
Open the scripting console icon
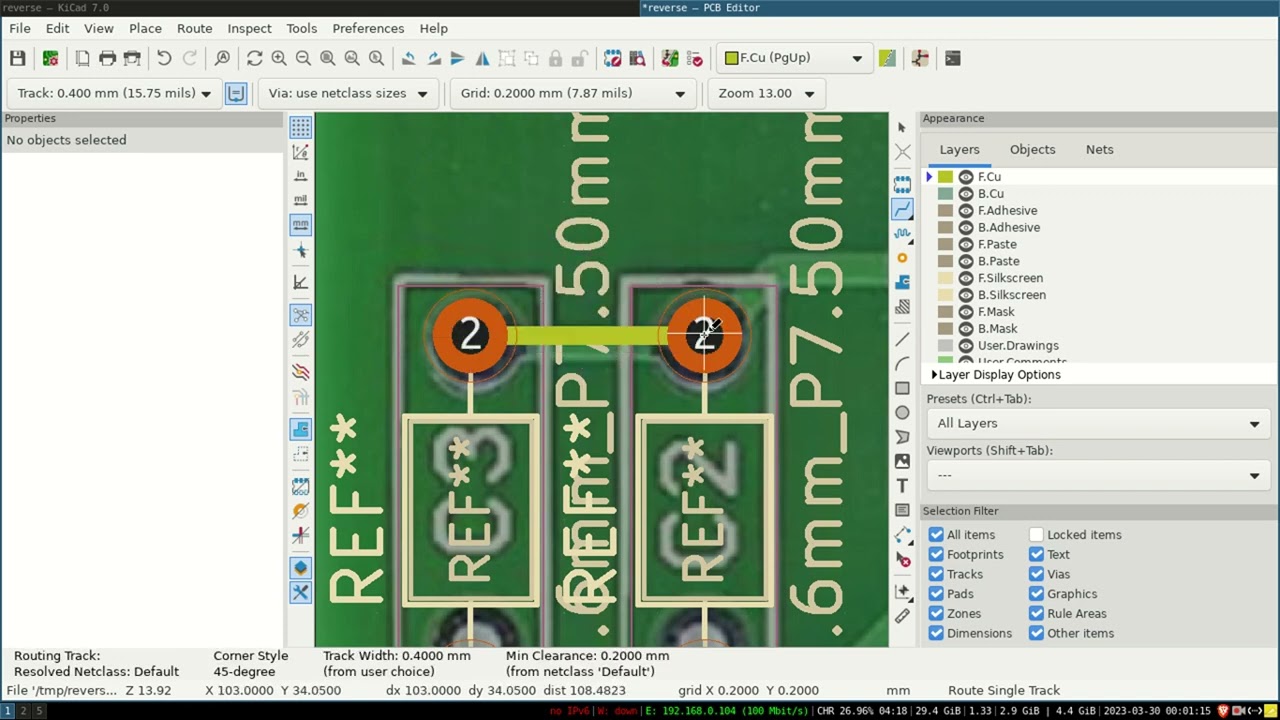952,58
